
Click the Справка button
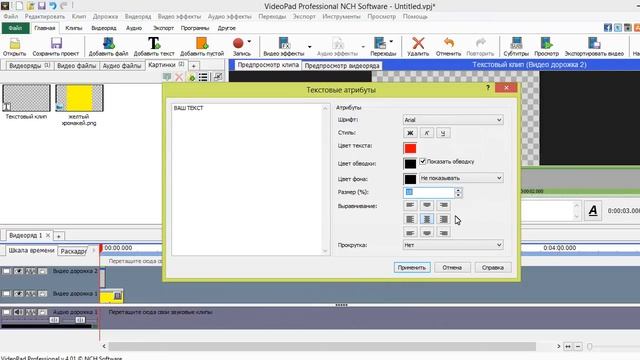(493, 268)
